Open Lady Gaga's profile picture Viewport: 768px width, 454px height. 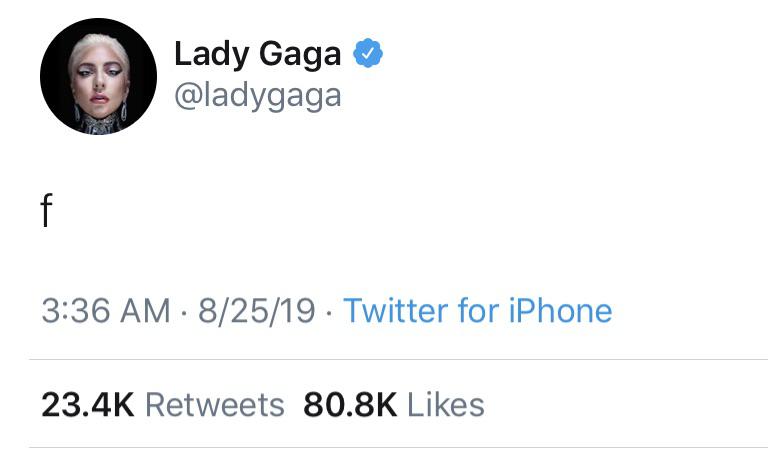[98, 76]
